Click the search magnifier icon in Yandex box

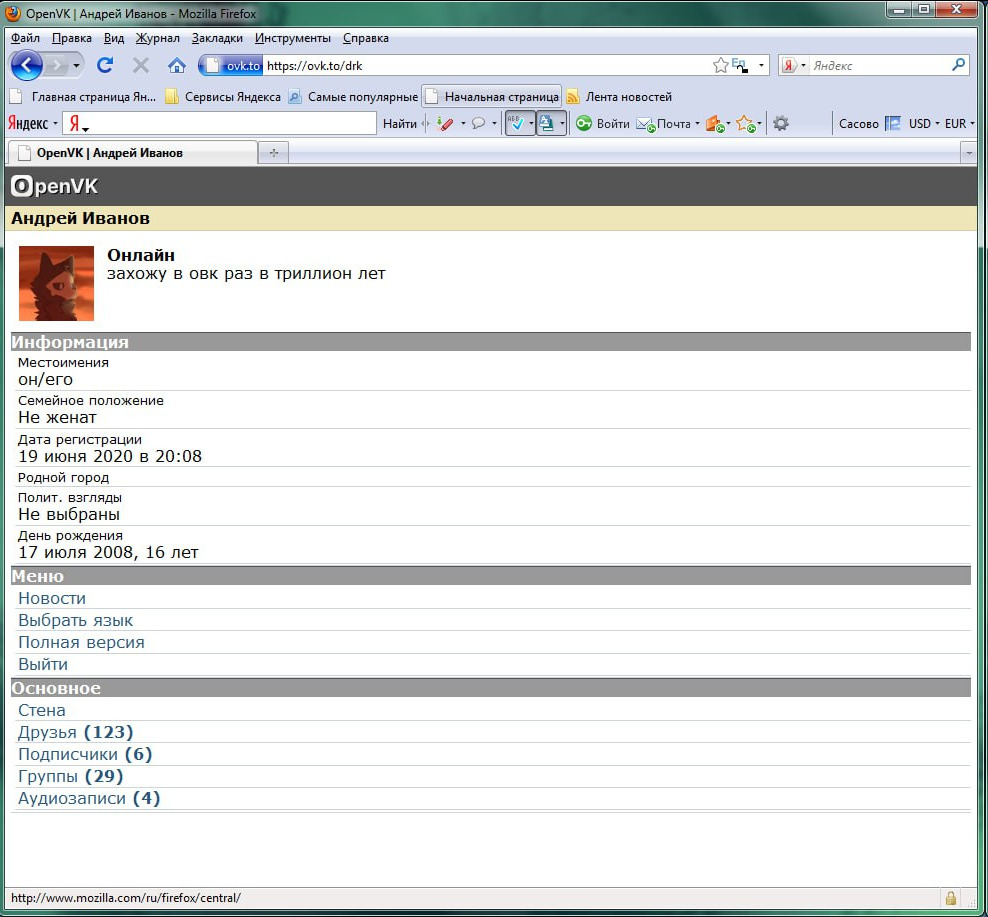958,64
